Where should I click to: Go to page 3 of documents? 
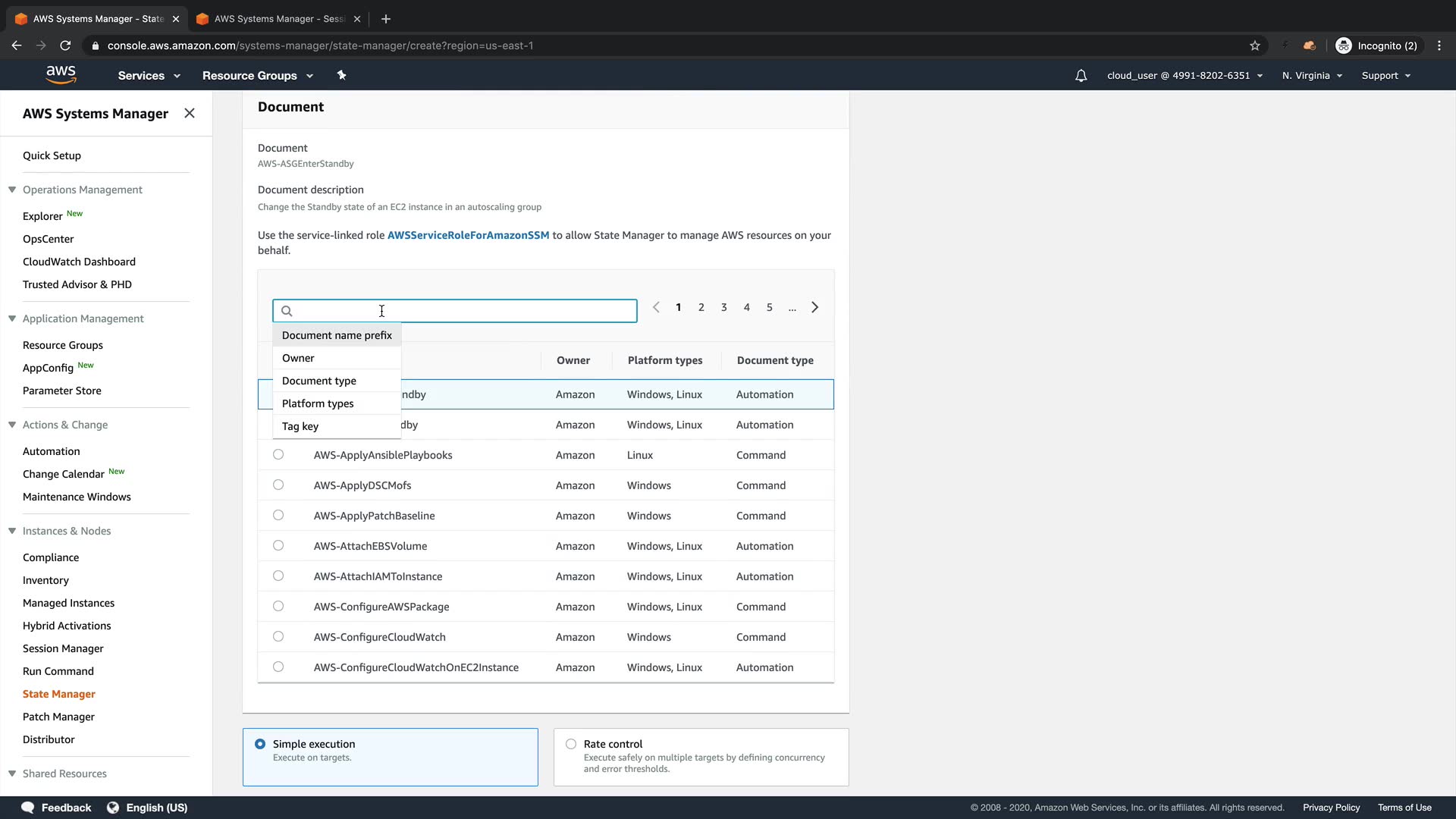click(x=723, y=307)
